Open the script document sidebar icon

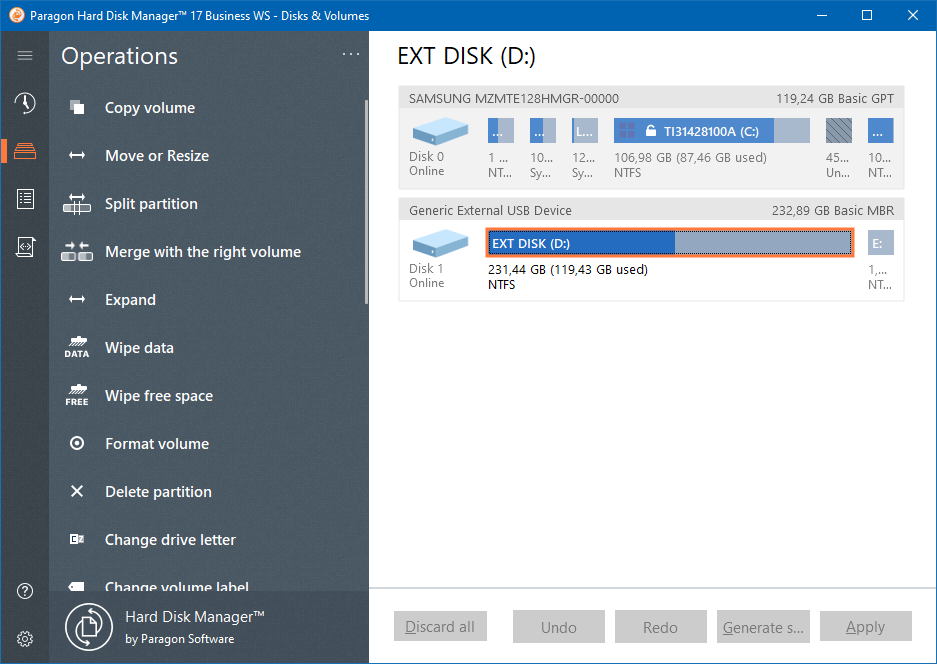coord(25,247)
